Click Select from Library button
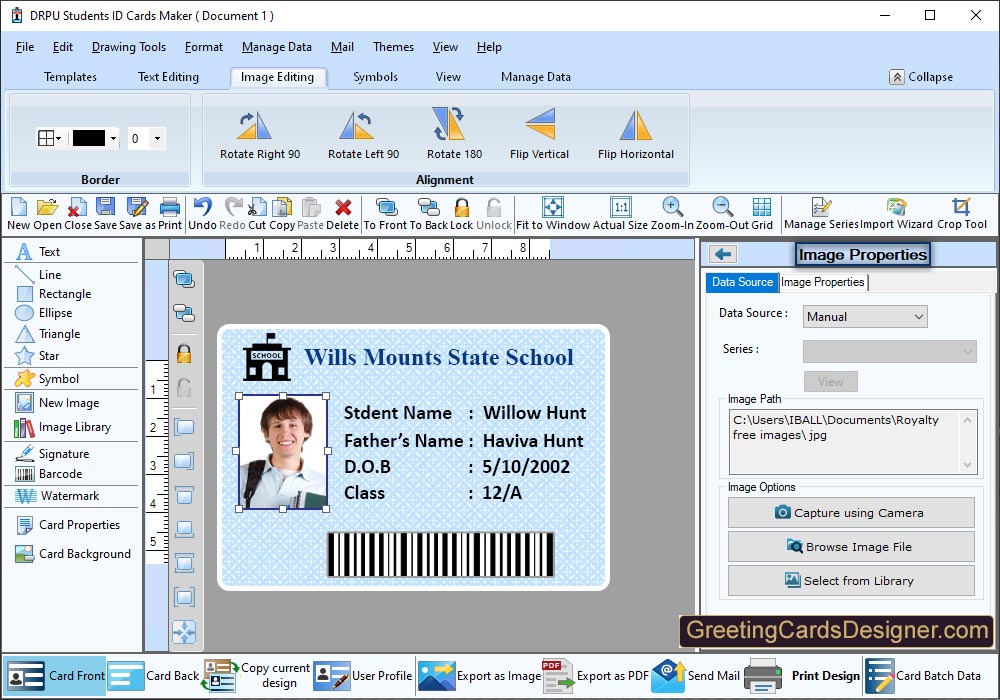 point(851,581)
